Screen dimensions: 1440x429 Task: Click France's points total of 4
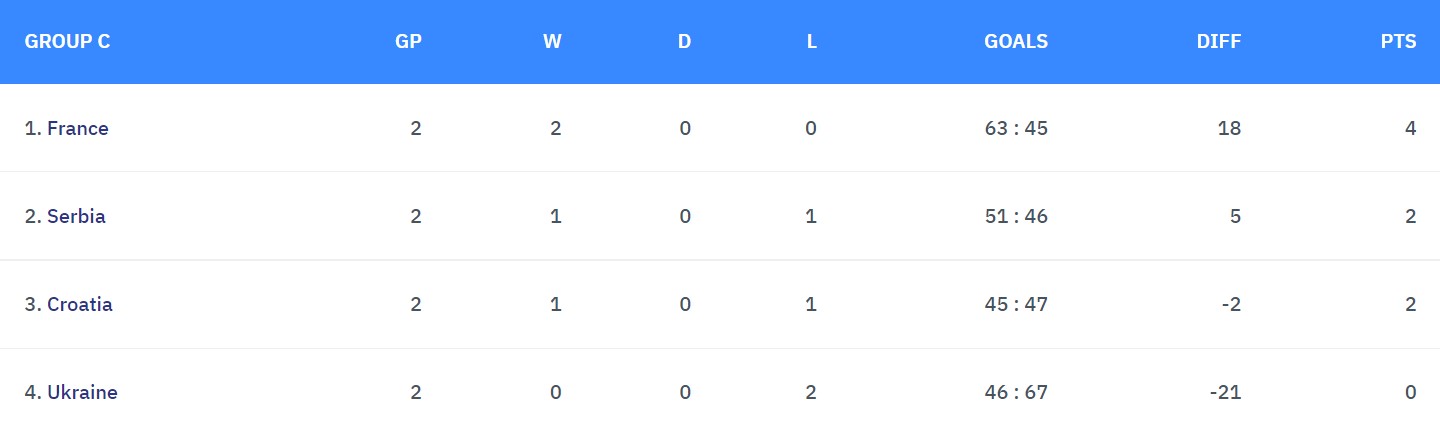(x=1410, y=128)
